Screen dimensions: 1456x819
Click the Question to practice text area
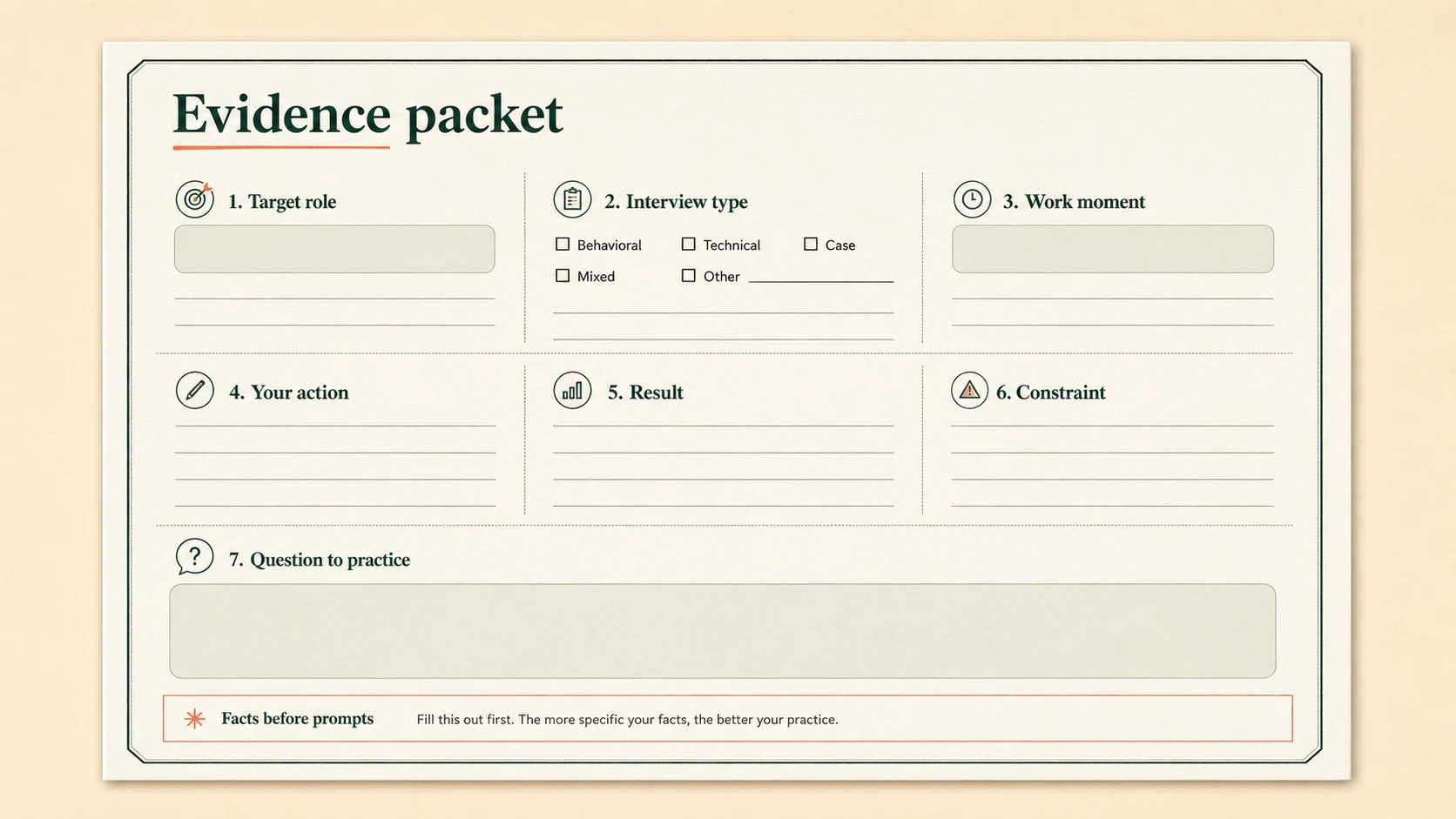coord(723,631)
